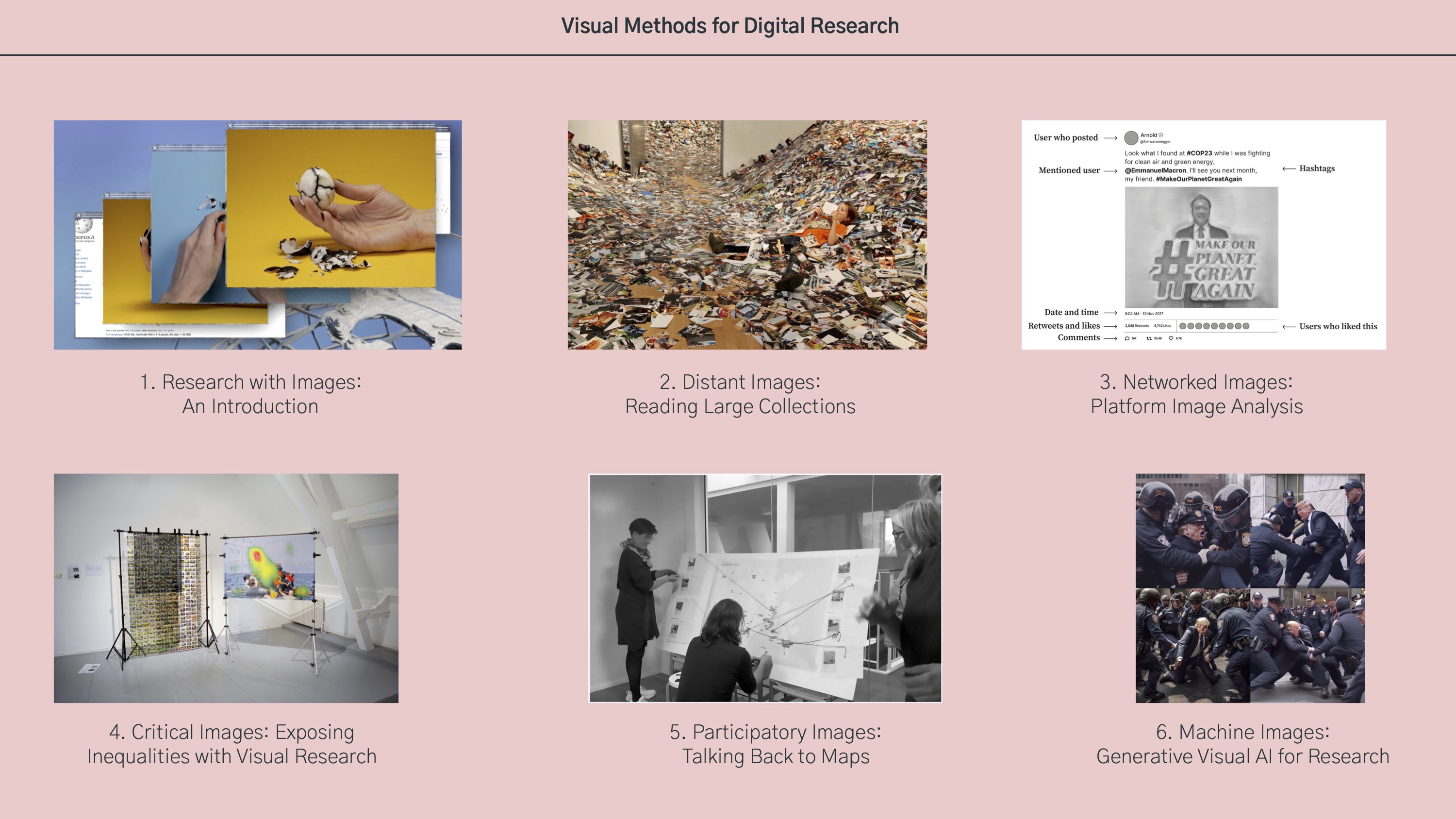
Task: Open '4. Critical Images: Exposing Inequalities' caption
Action: [x=231, y=744]
